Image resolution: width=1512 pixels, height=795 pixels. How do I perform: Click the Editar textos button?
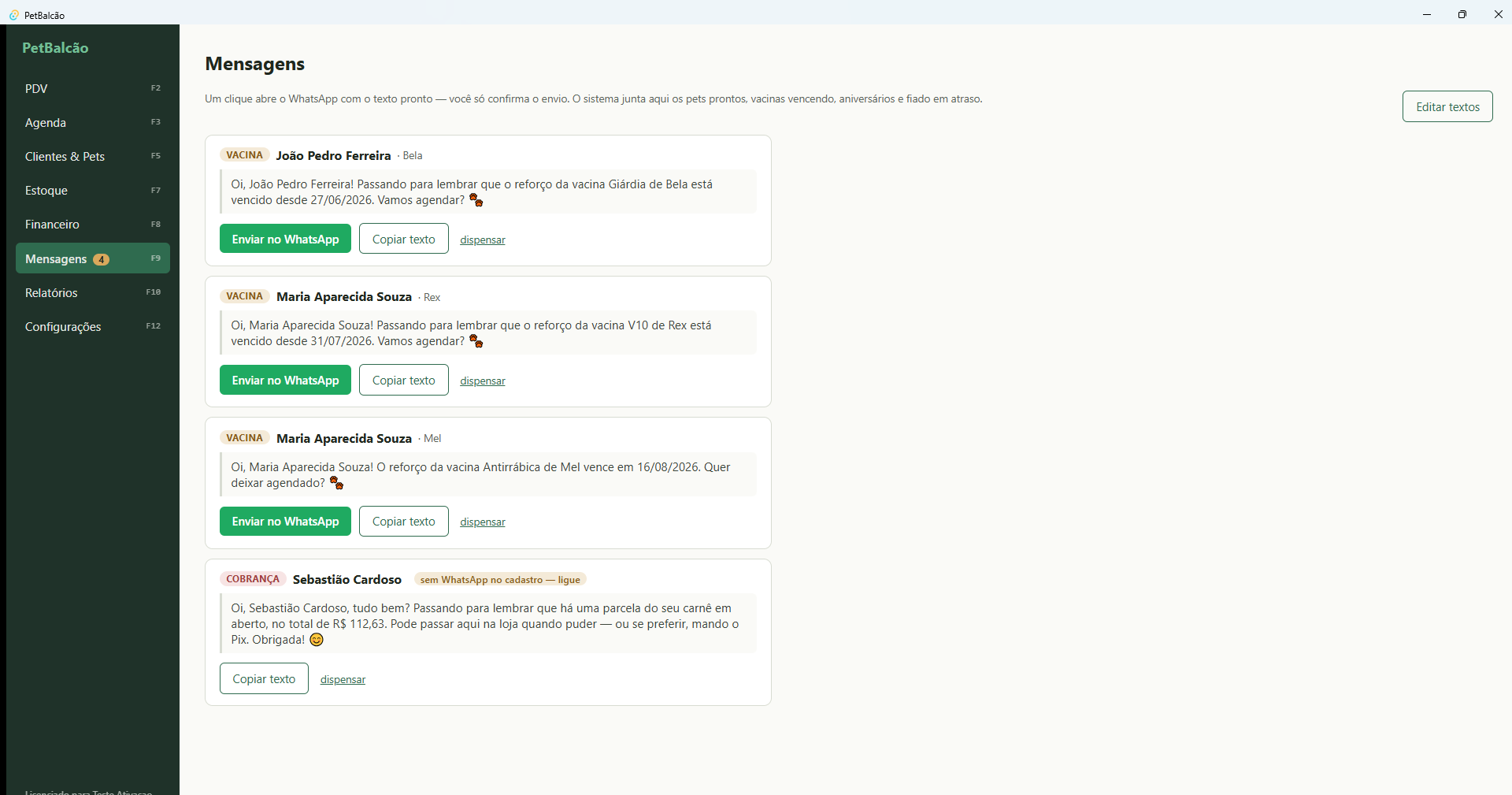point(1447,106)
